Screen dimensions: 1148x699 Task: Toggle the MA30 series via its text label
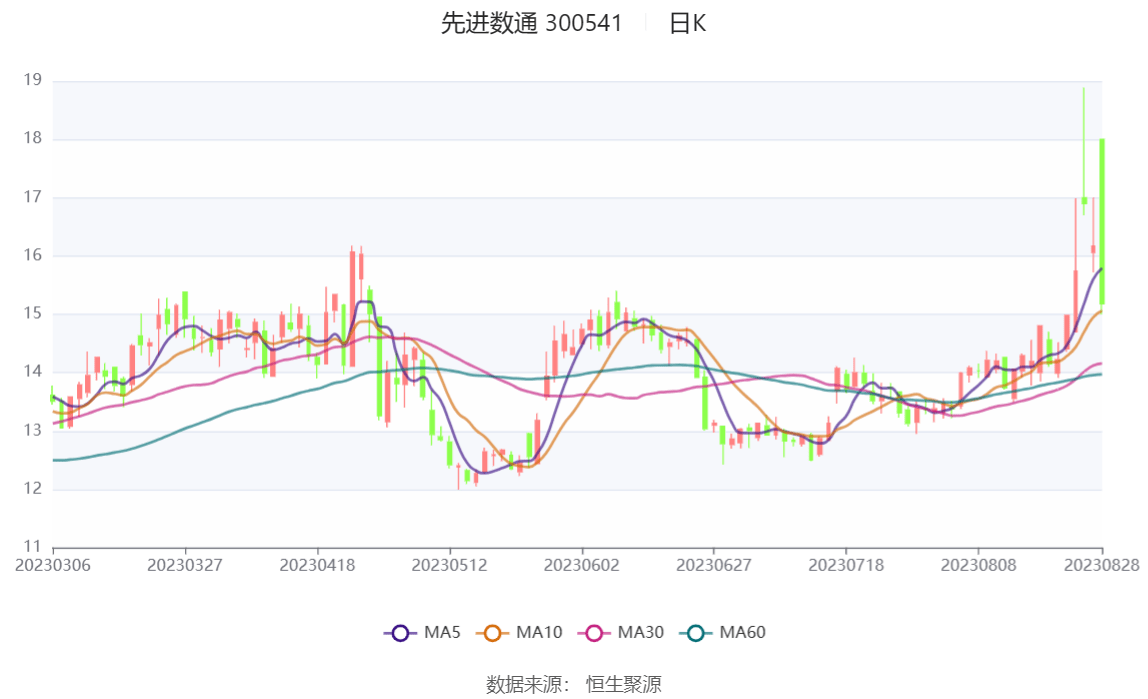640,633
